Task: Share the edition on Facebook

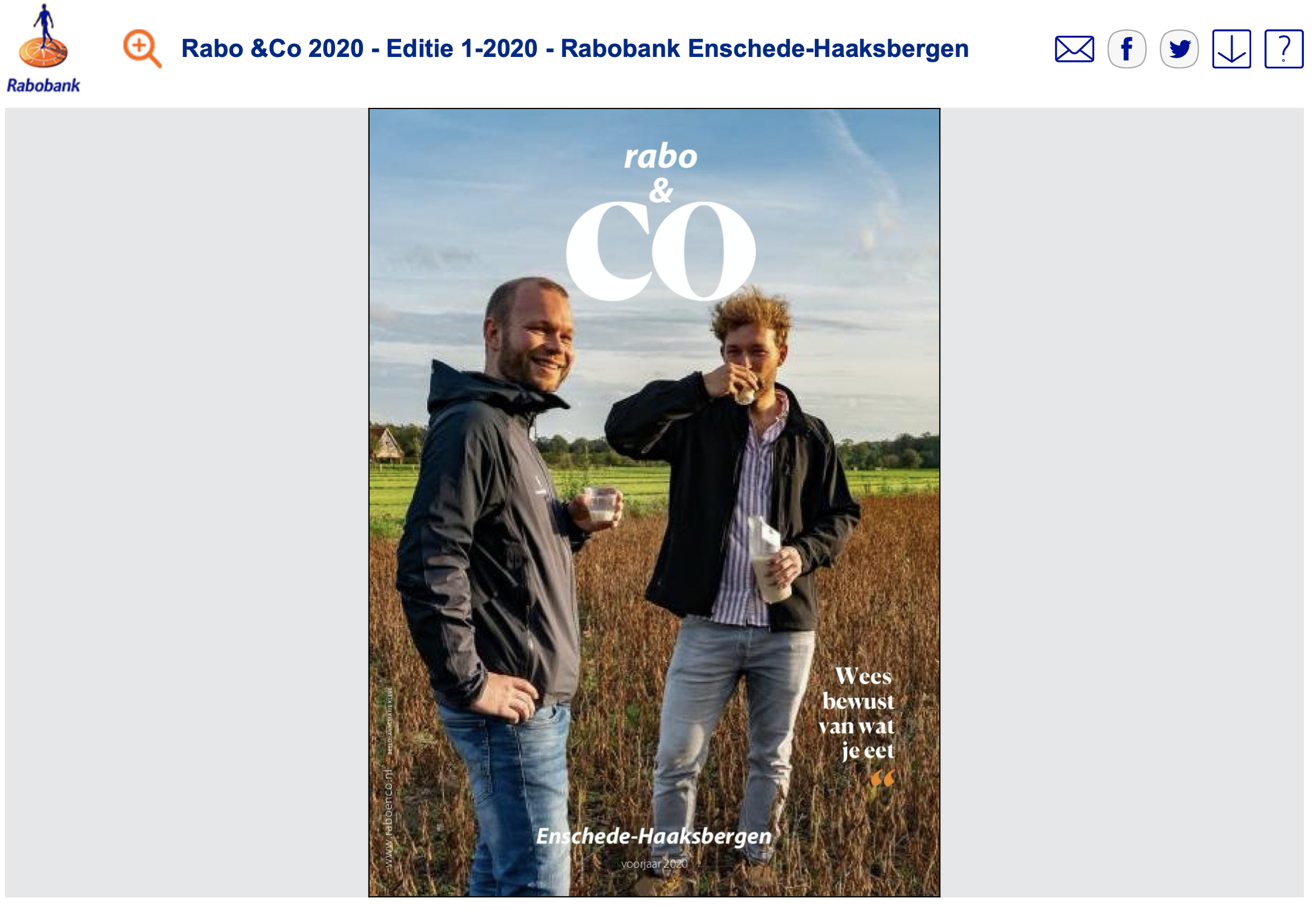Action: [x=1127, y=49]
